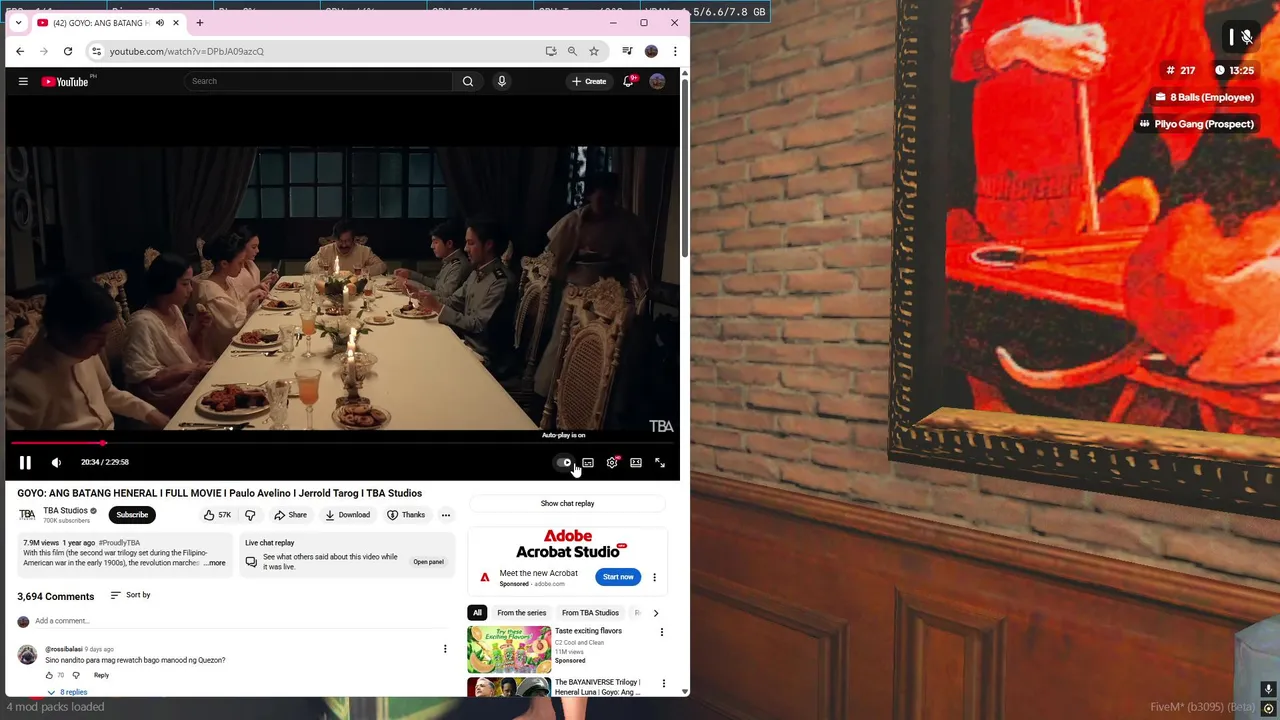Pause the video
This screenshot has height=720, width=1280.
25,462
